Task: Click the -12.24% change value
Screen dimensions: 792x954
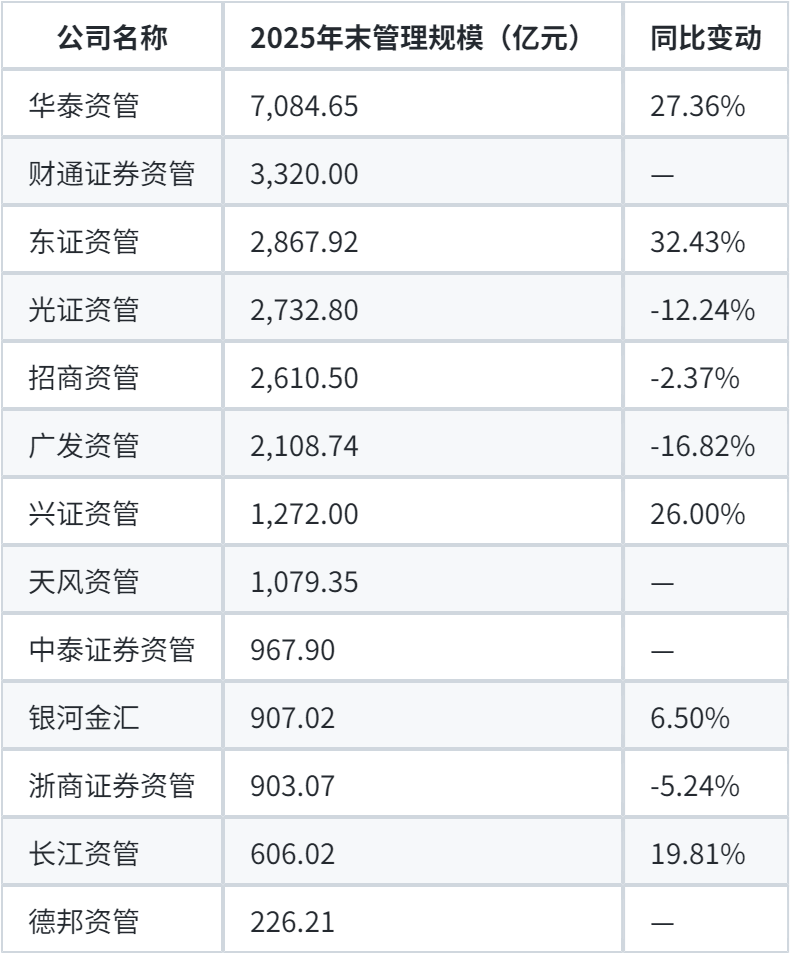Action: [702, 310]
